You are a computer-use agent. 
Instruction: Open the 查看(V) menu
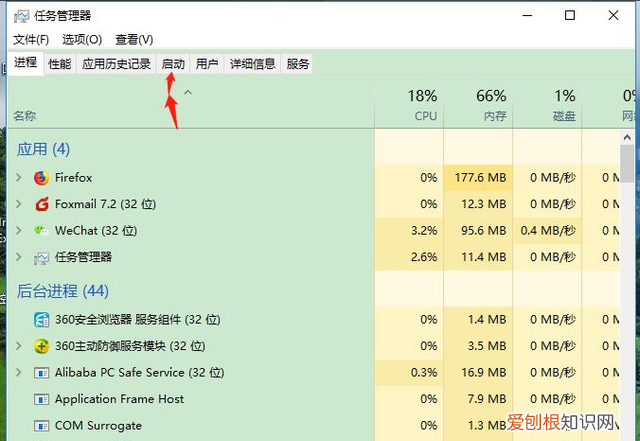click(x=134, y=40)
